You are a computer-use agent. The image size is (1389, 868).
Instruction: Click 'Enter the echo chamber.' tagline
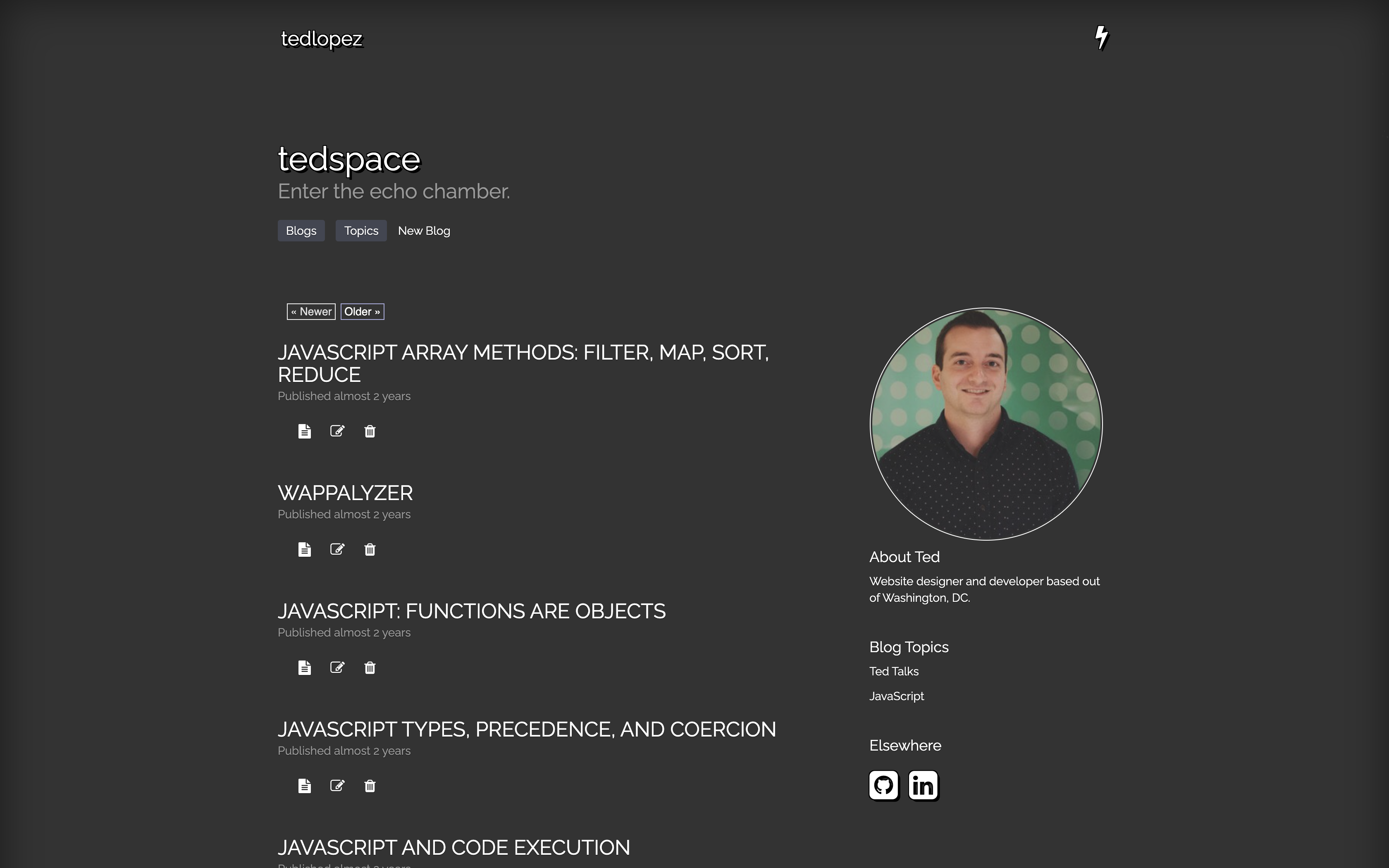[x=394, y=191]
